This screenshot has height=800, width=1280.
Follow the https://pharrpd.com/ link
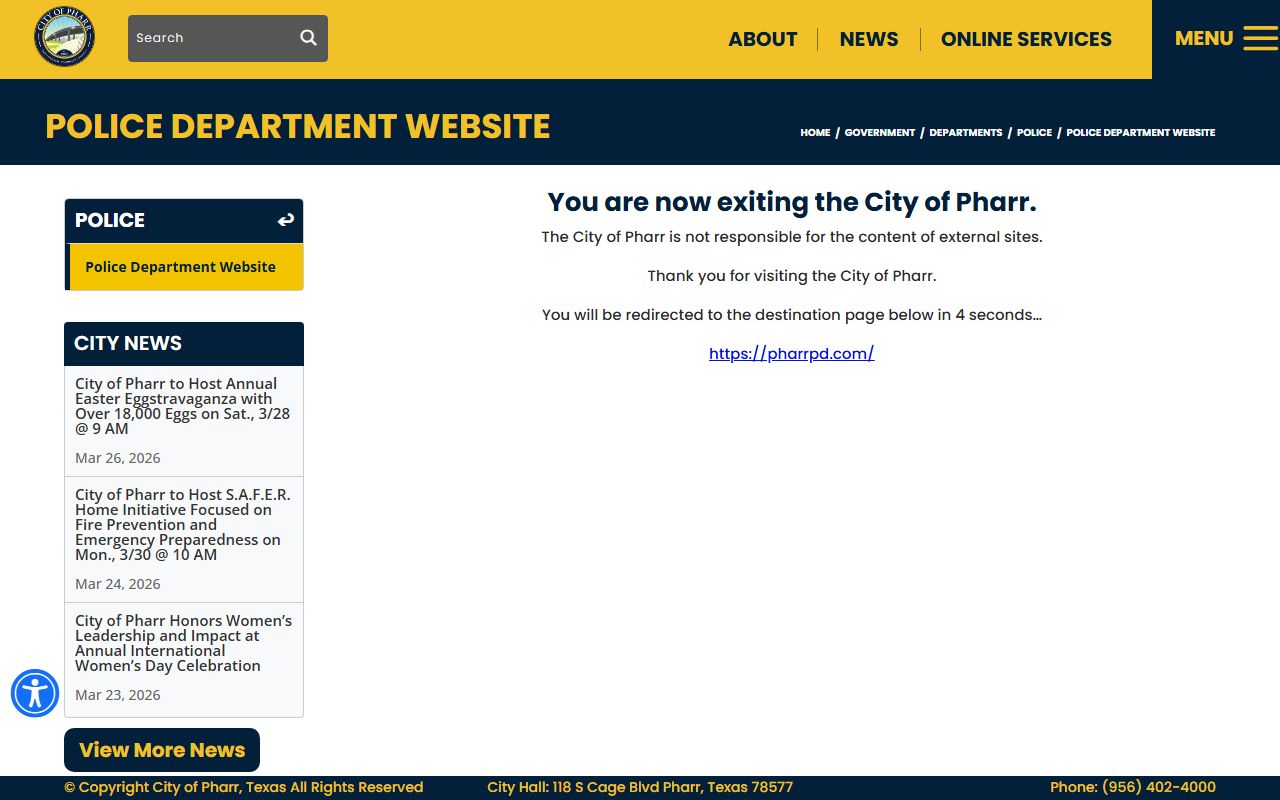(x=792, y=353)
